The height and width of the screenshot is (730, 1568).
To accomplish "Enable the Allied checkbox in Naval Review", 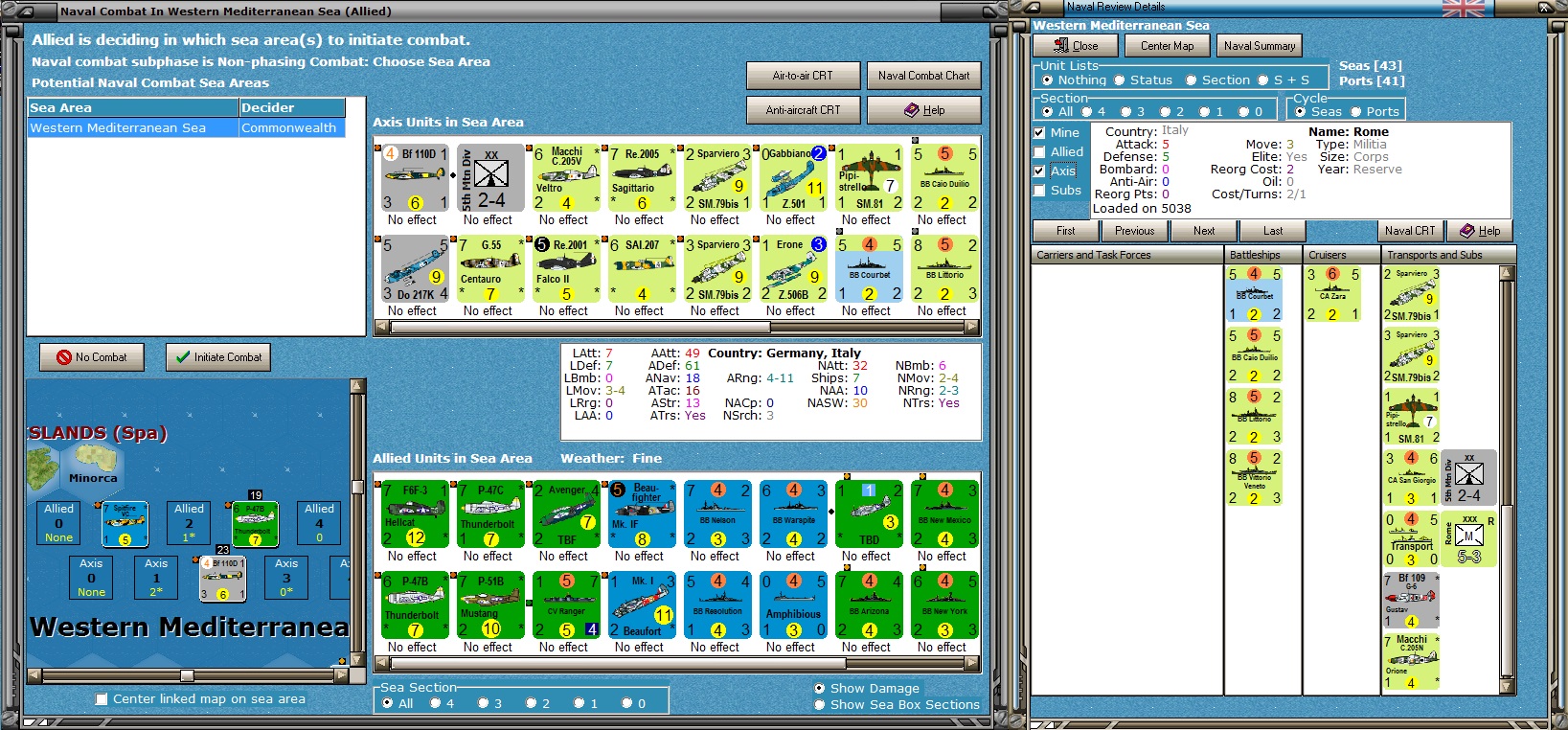I will pos(1040,151).
